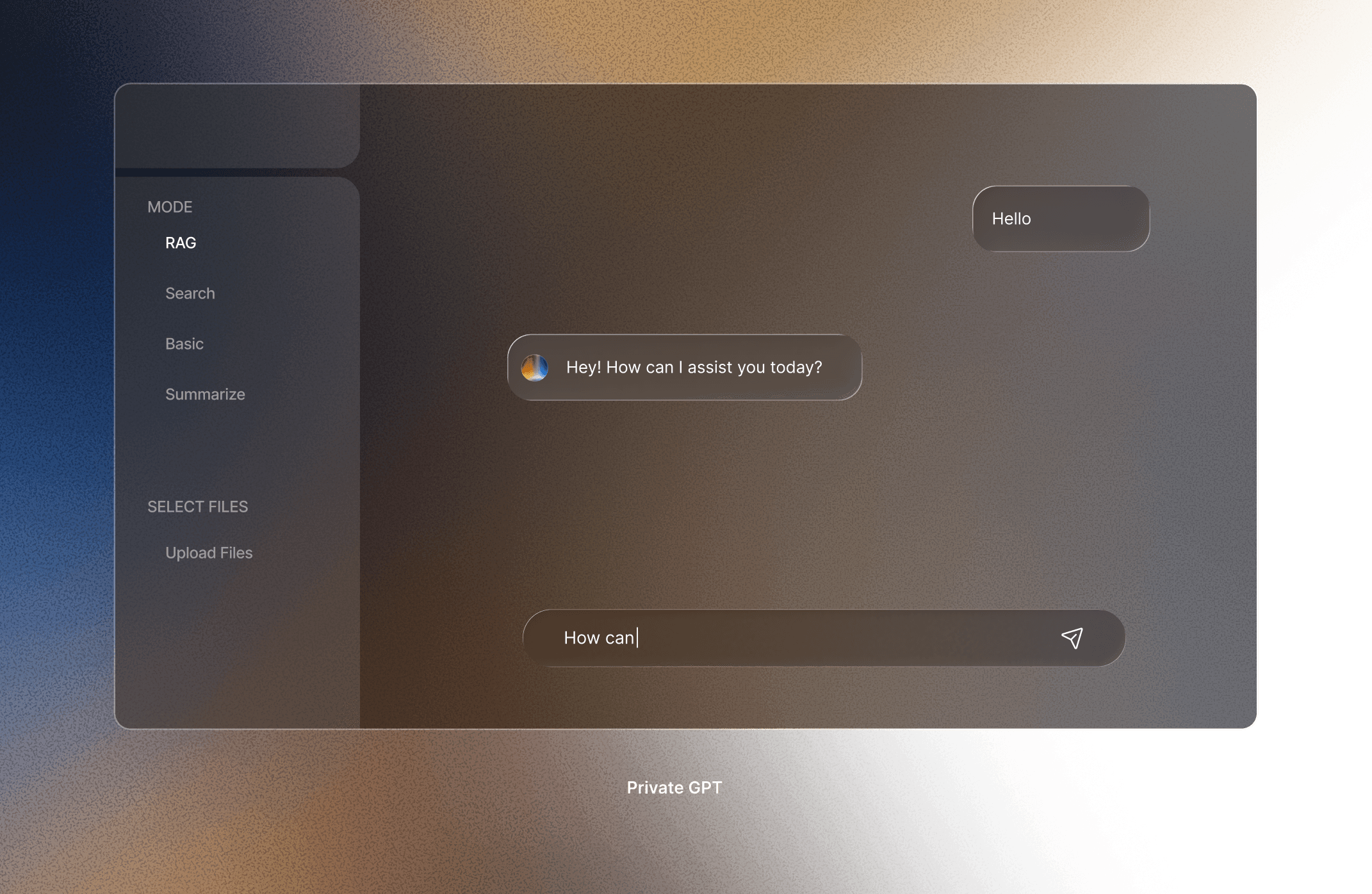Image resolution: width=1372 pixels, height=894 pixels.
Task: Choose Basic mode
Action: (184, 344)
